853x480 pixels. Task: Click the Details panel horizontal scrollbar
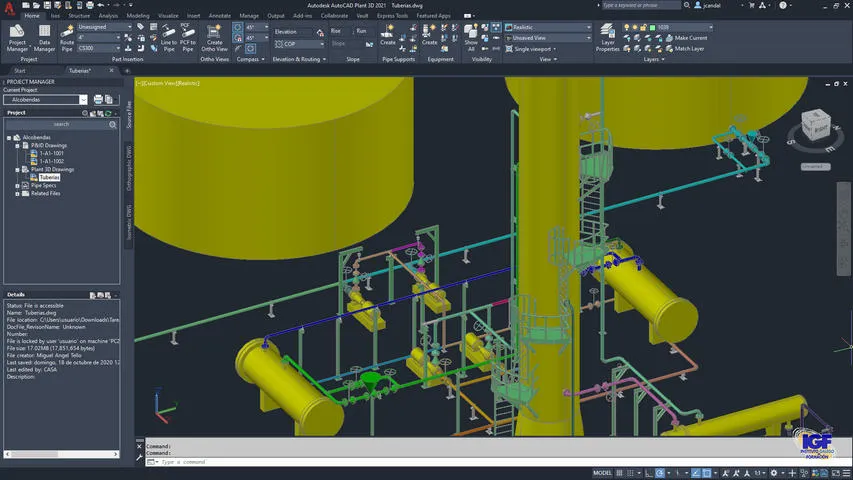(x=61, y=454)
